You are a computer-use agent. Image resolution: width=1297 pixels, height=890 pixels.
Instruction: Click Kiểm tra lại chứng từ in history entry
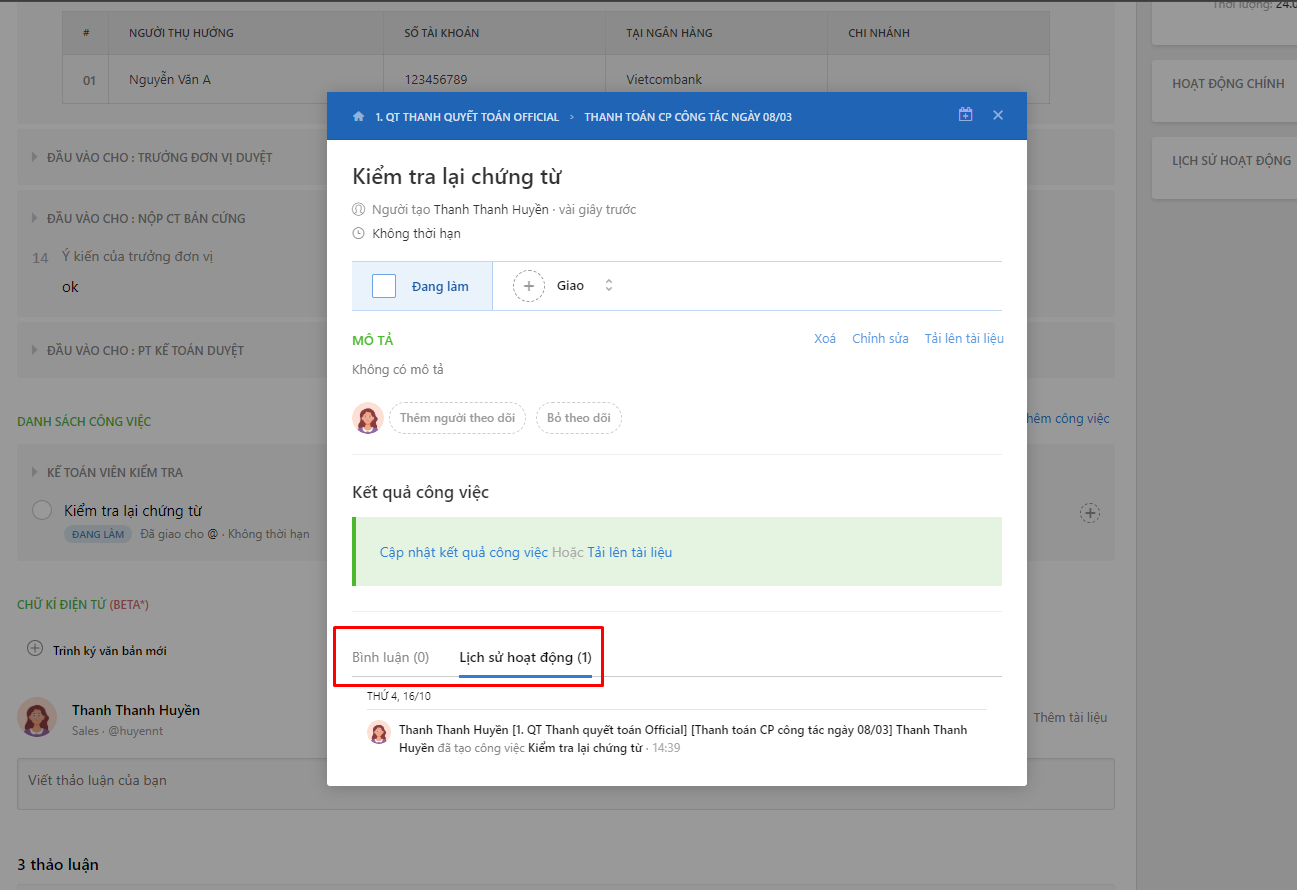tap(585, 748)
